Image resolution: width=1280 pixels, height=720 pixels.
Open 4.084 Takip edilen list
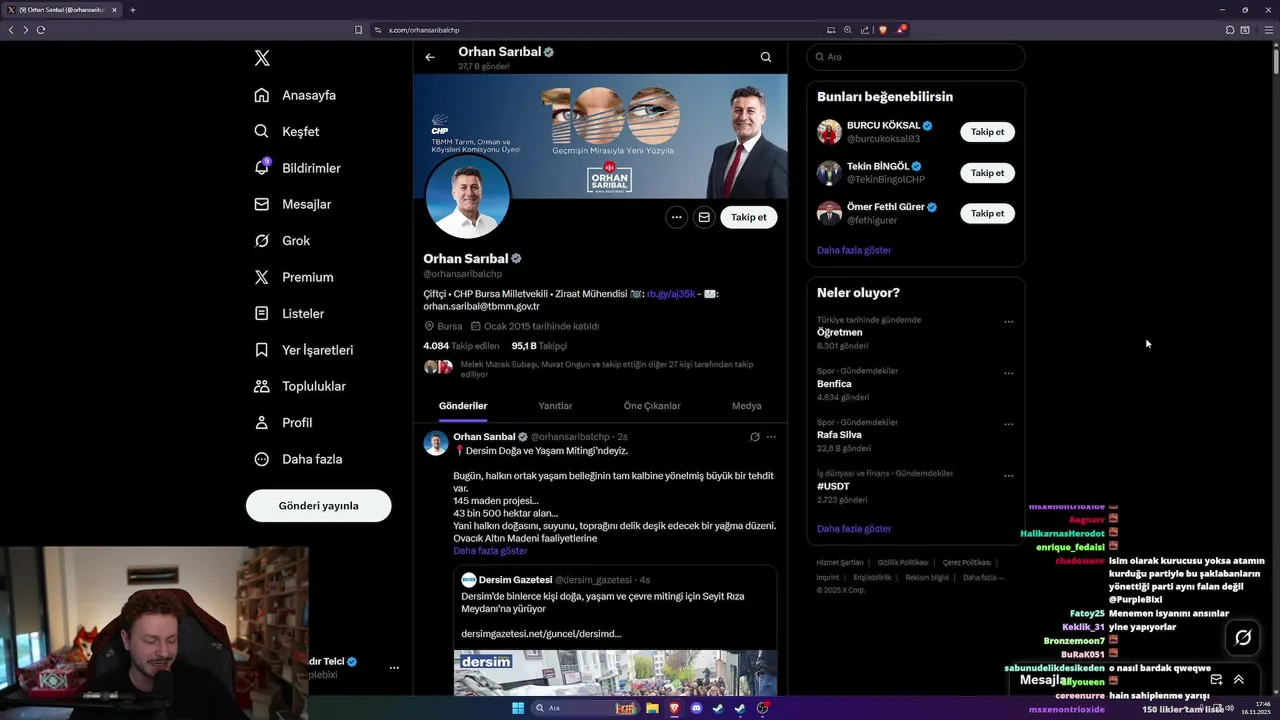point(461,346)
